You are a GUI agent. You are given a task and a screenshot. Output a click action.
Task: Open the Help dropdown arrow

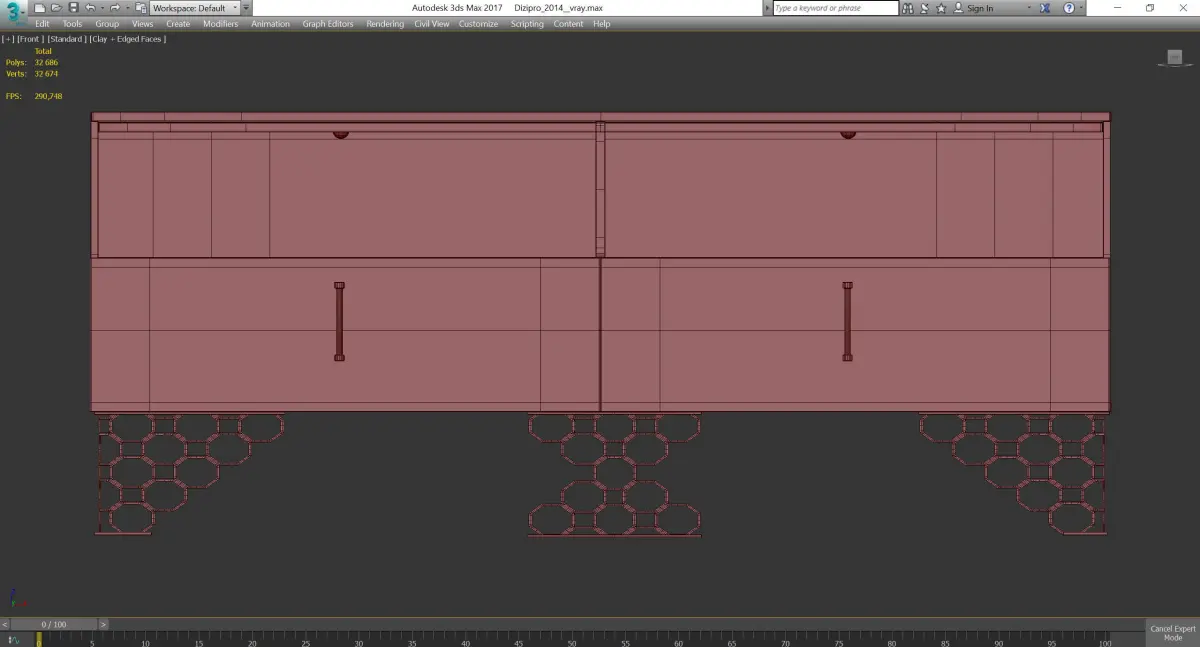[1081, 8]
